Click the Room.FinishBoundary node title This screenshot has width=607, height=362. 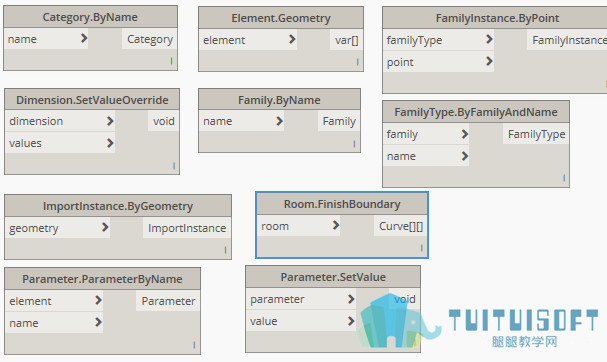pos(342,204)
